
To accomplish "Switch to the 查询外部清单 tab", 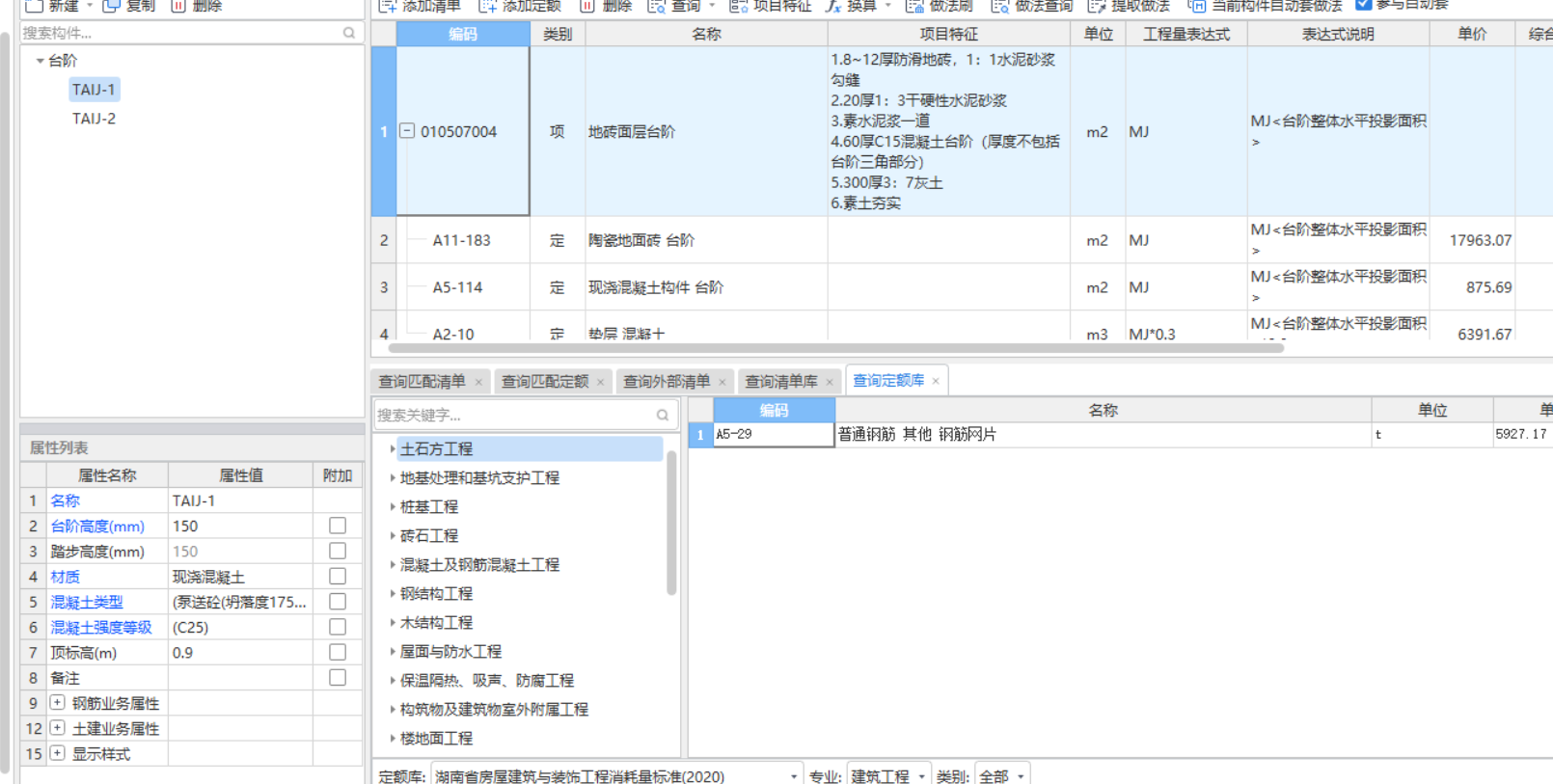I will coord(667,382).
